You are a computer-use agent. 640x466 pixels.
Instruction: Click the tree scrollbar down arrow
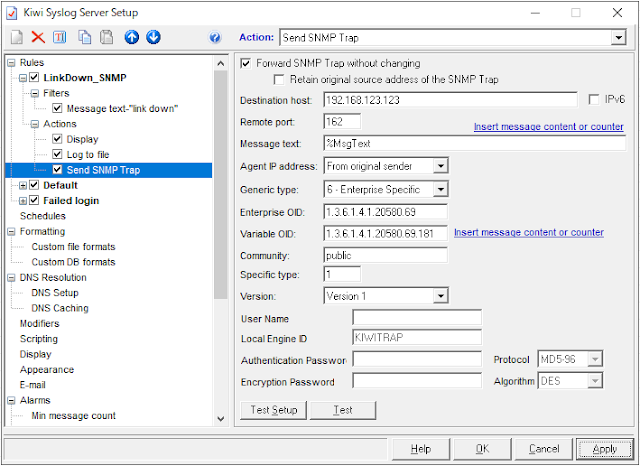tap(220, 418)
